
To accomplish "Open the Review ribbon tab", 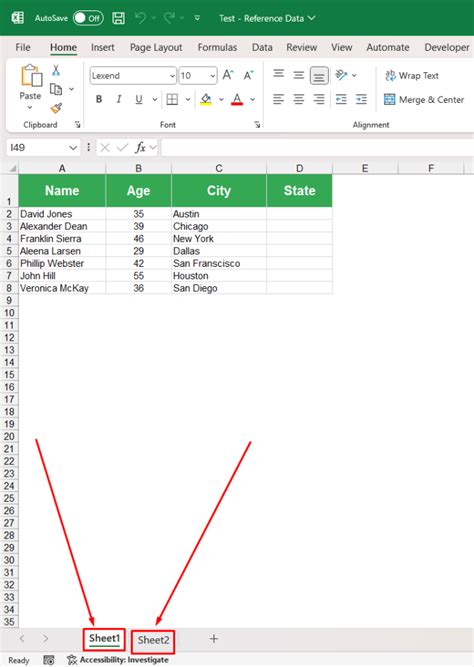I will [x=302, y=47].
